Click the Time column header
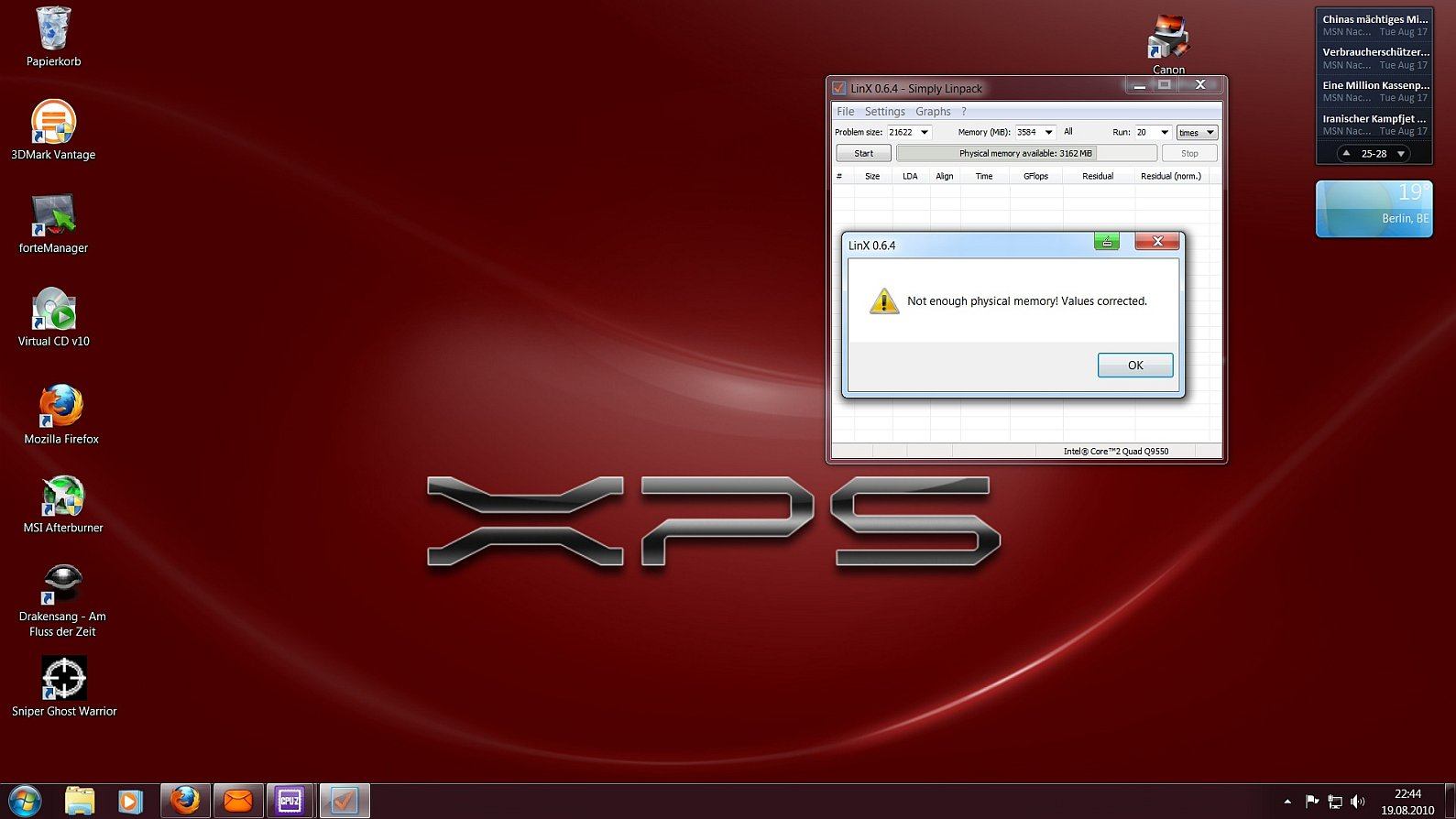Image resolution: width=1456 pixels, height=819 pixels. pyautogui.click(x=984, y=176)
